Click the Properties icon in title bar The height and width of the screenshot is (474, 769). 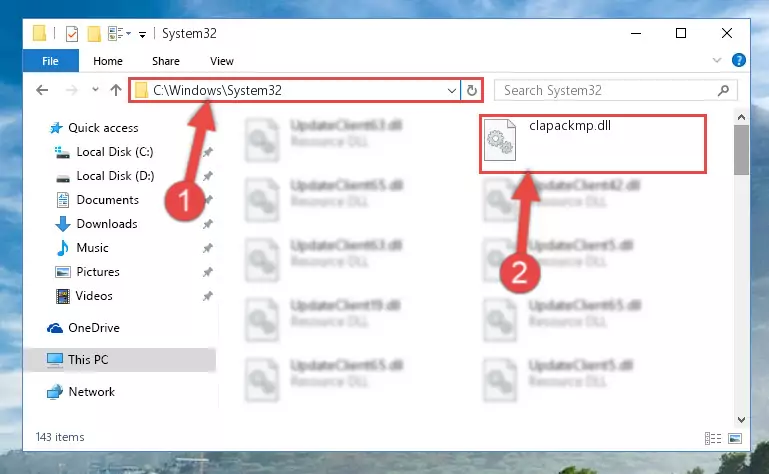[72, 34]
